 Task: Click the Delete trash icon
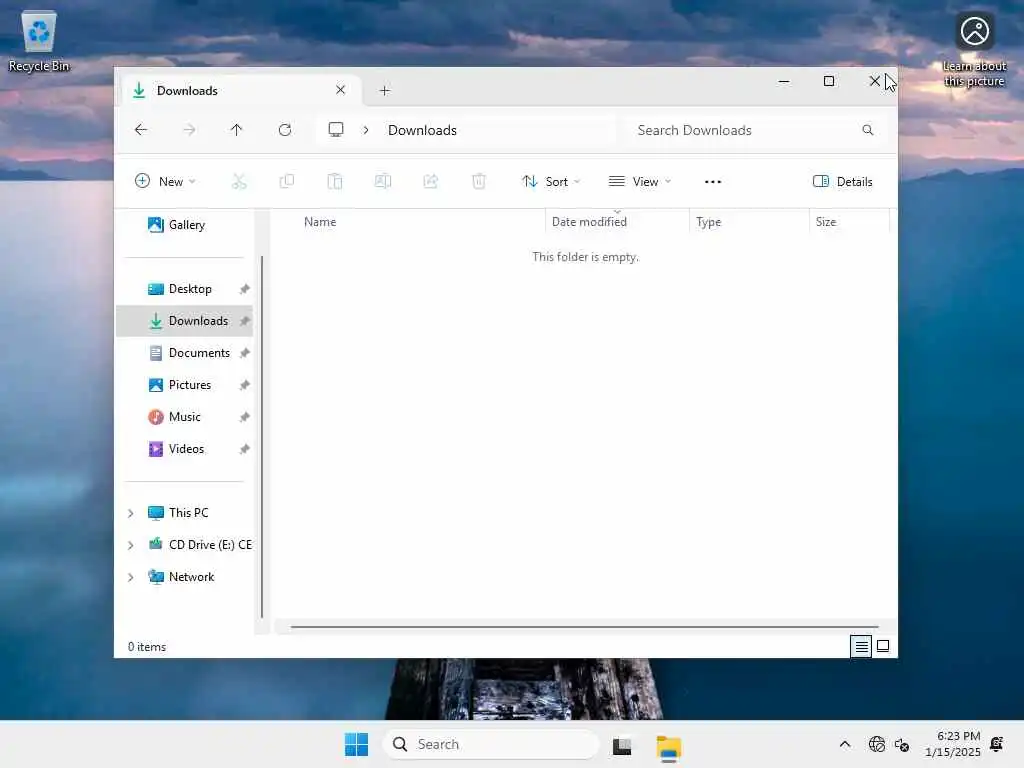[x=479, y=182]
